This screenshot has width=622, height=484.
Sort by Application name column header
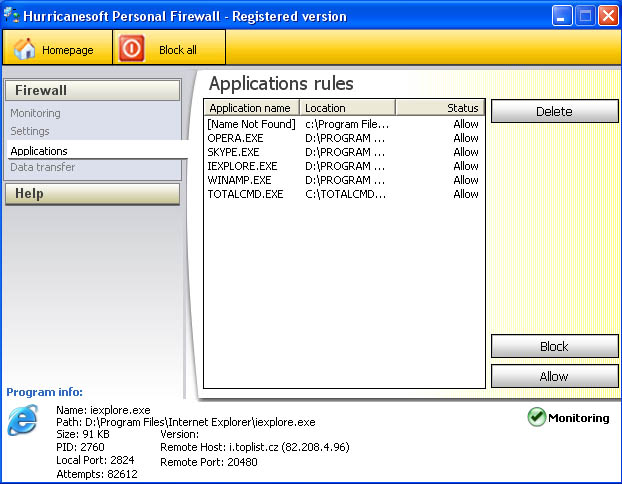pyautogui.click(x=251, y=108)
